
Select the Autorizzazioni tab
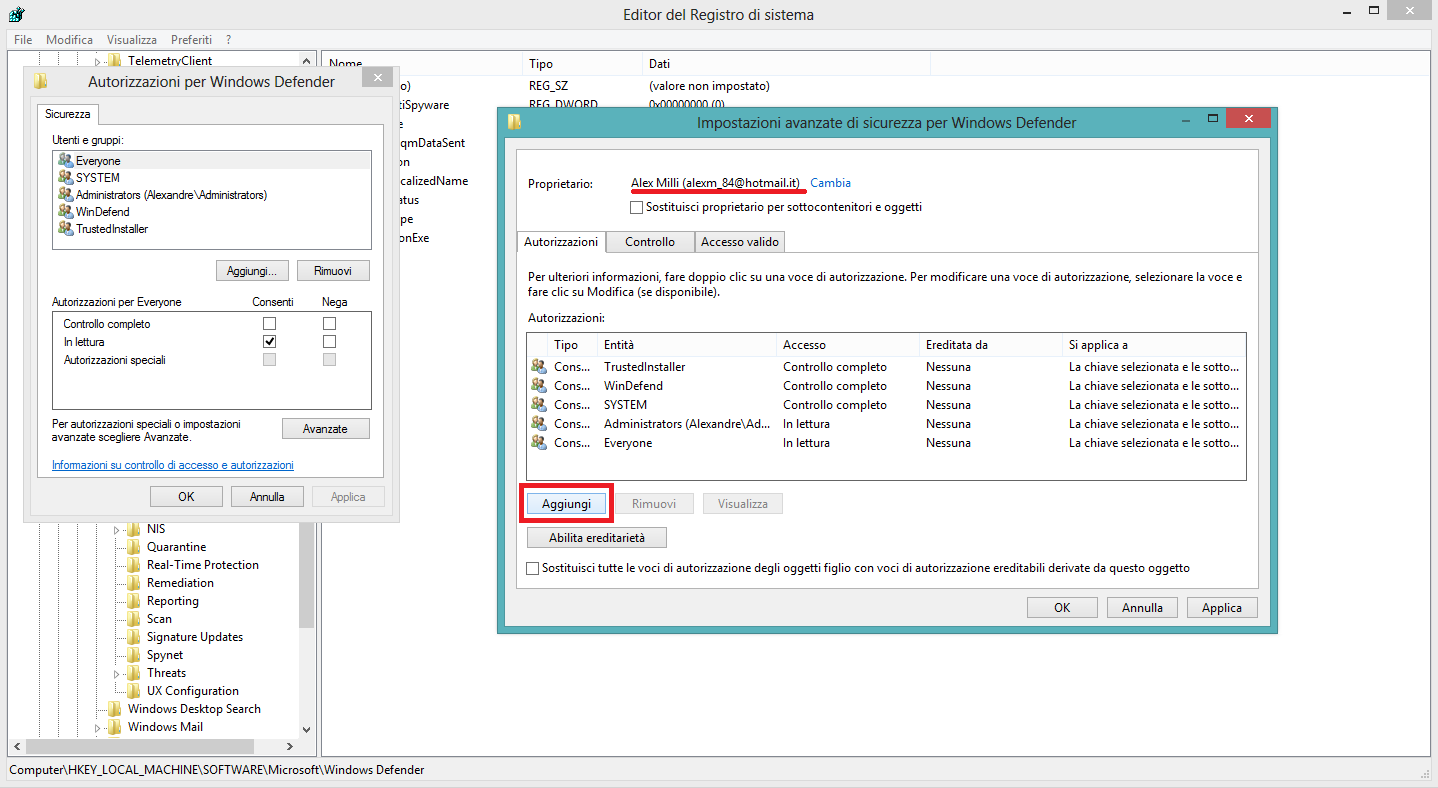coord(561,242)
